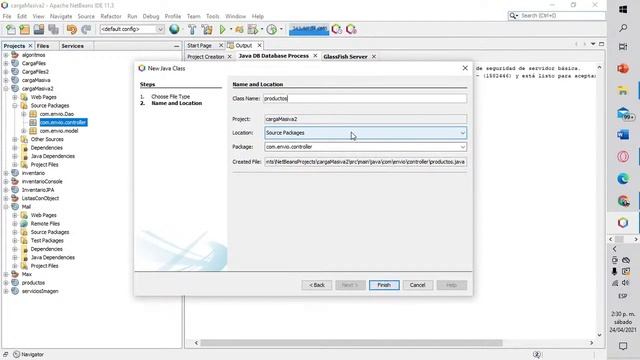Select the ListasConObject project in tree

click(40, 198)
